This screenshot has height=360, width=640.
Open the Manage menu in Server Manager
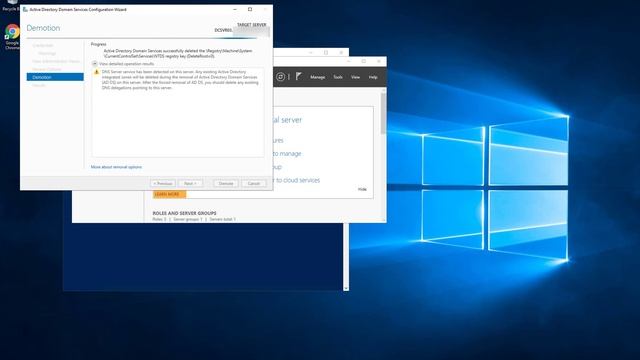tap(318, 77)
